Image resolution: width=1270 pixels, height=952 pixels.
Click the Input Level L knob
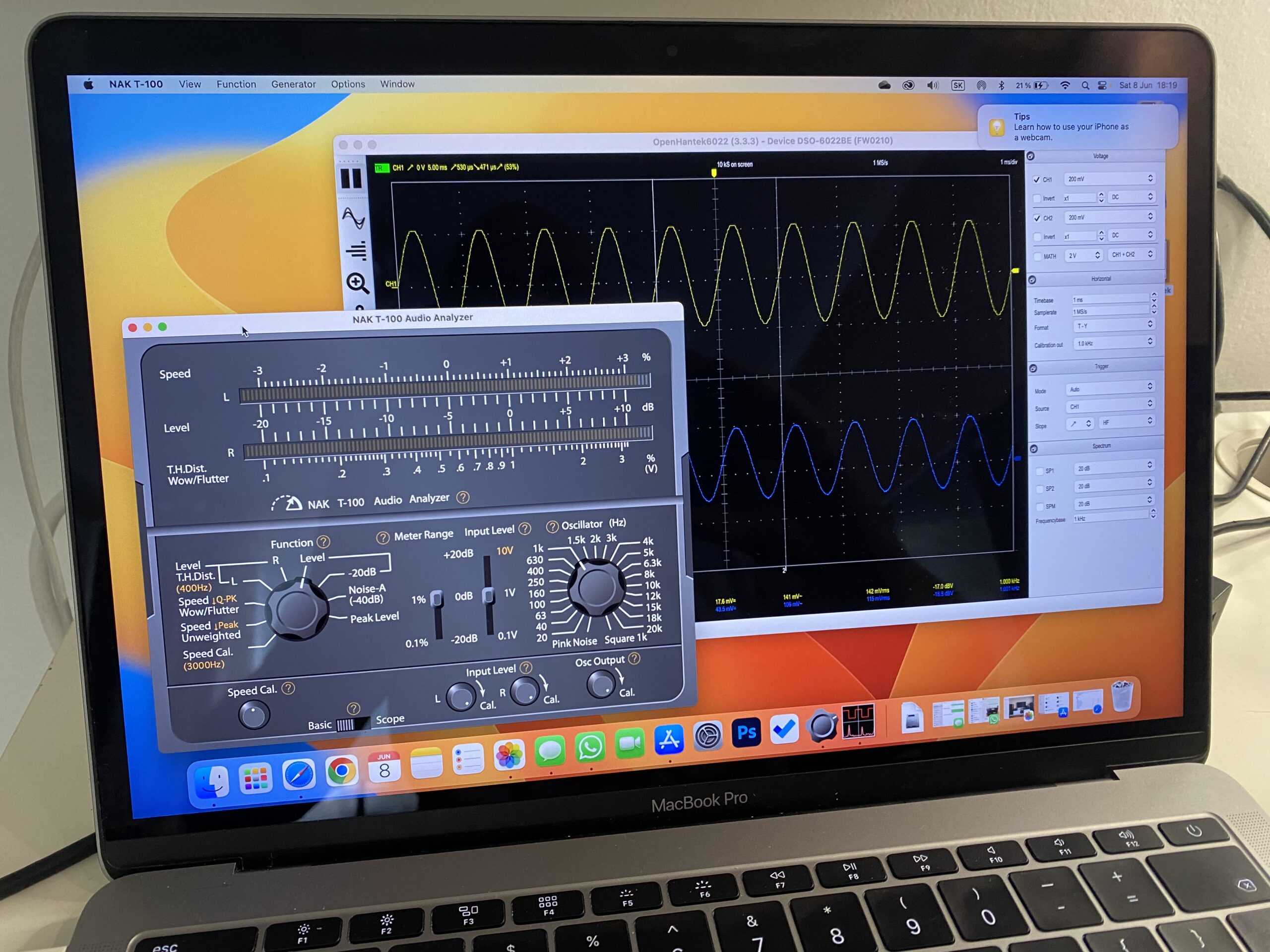pyautogui.click(x=460, y=697)
